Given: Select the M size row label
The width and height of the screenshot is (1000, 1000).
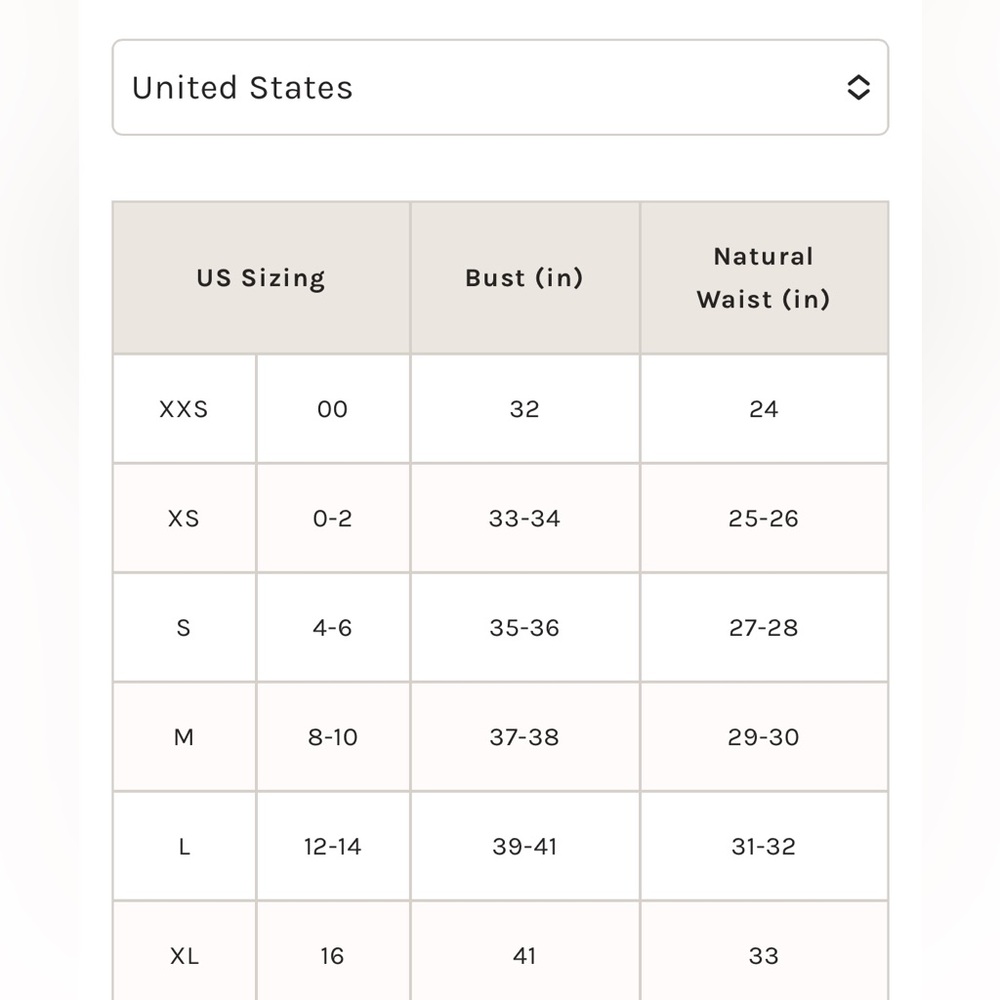Looking at the screenshot, I should [184, 737].
